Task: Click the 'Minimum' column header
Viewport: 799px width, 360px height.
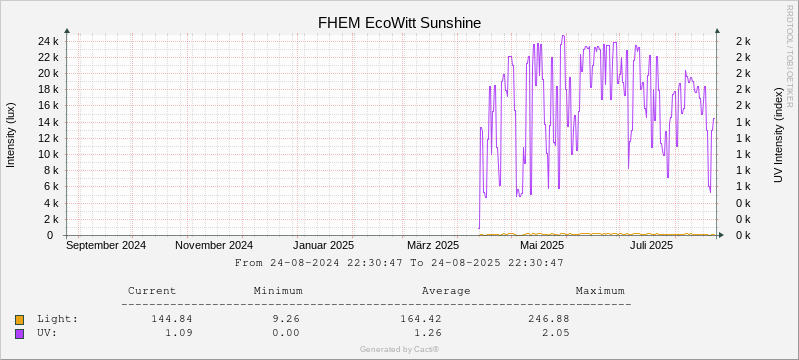Action: click(x=278, y=291)
